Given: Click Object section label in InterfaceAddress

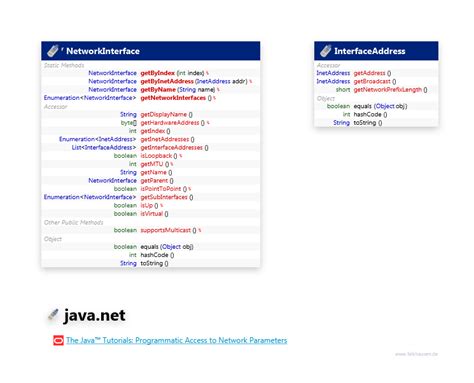Looking at the screenshot, I should [x=326, y=98].
